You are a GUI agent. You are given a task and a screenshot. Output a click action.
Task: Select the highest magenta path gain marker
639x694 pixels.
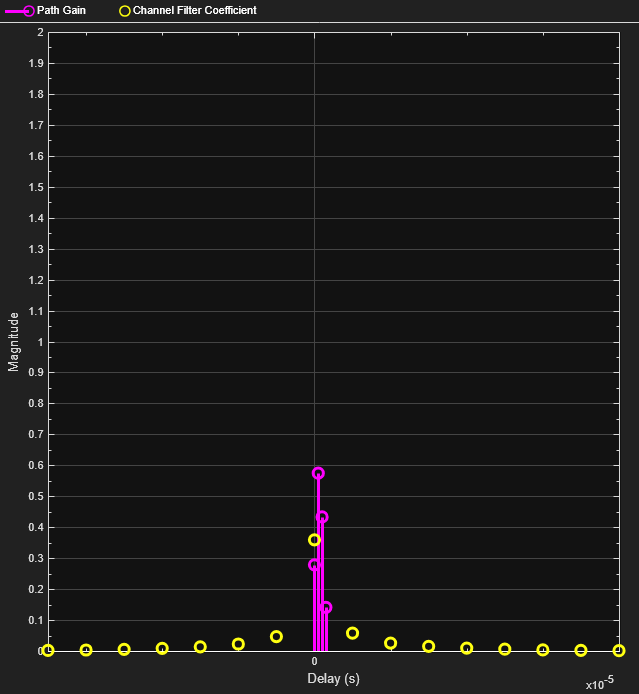coord(318,473)
